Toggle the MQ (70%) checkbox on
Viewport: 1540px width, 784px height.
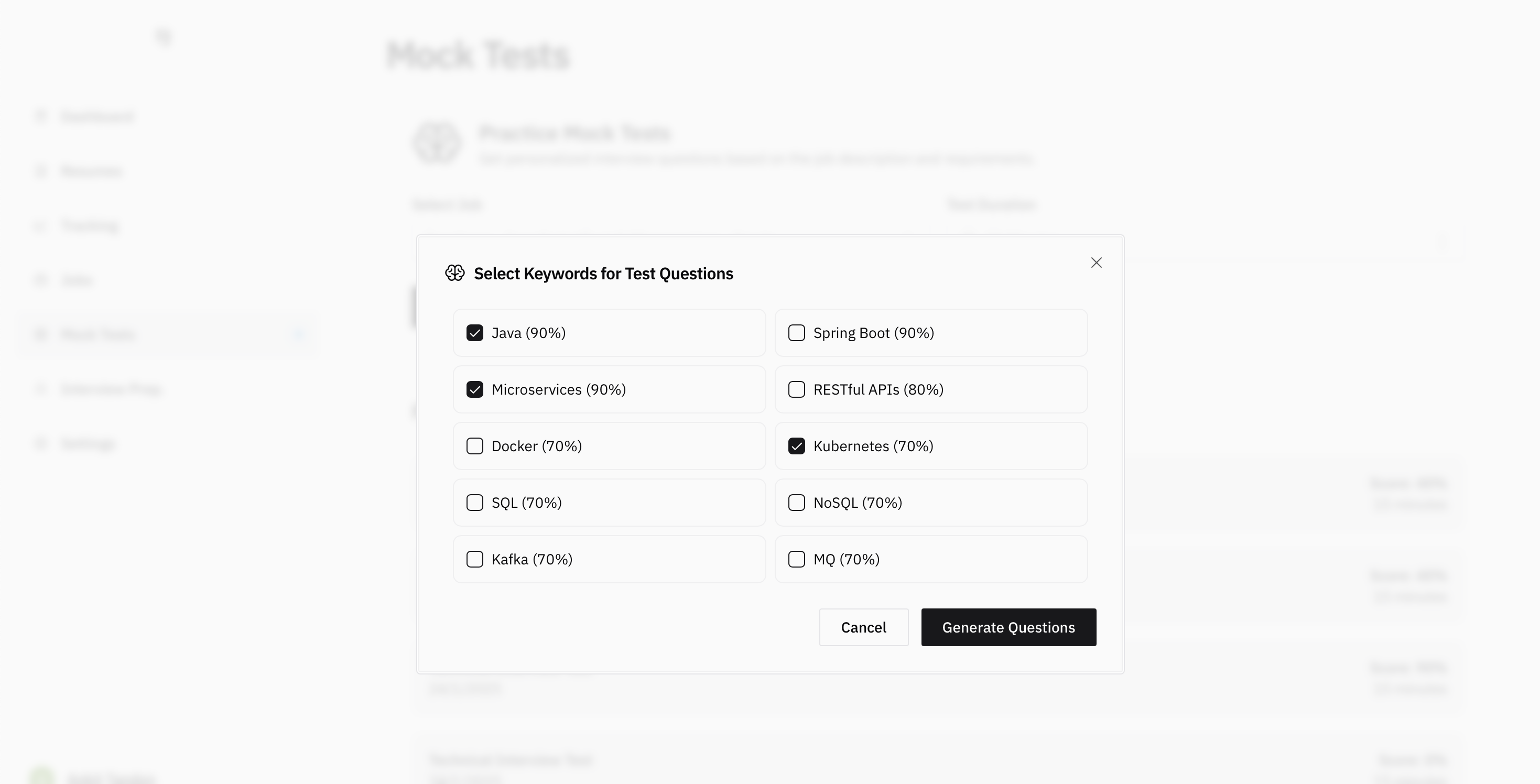796,559
